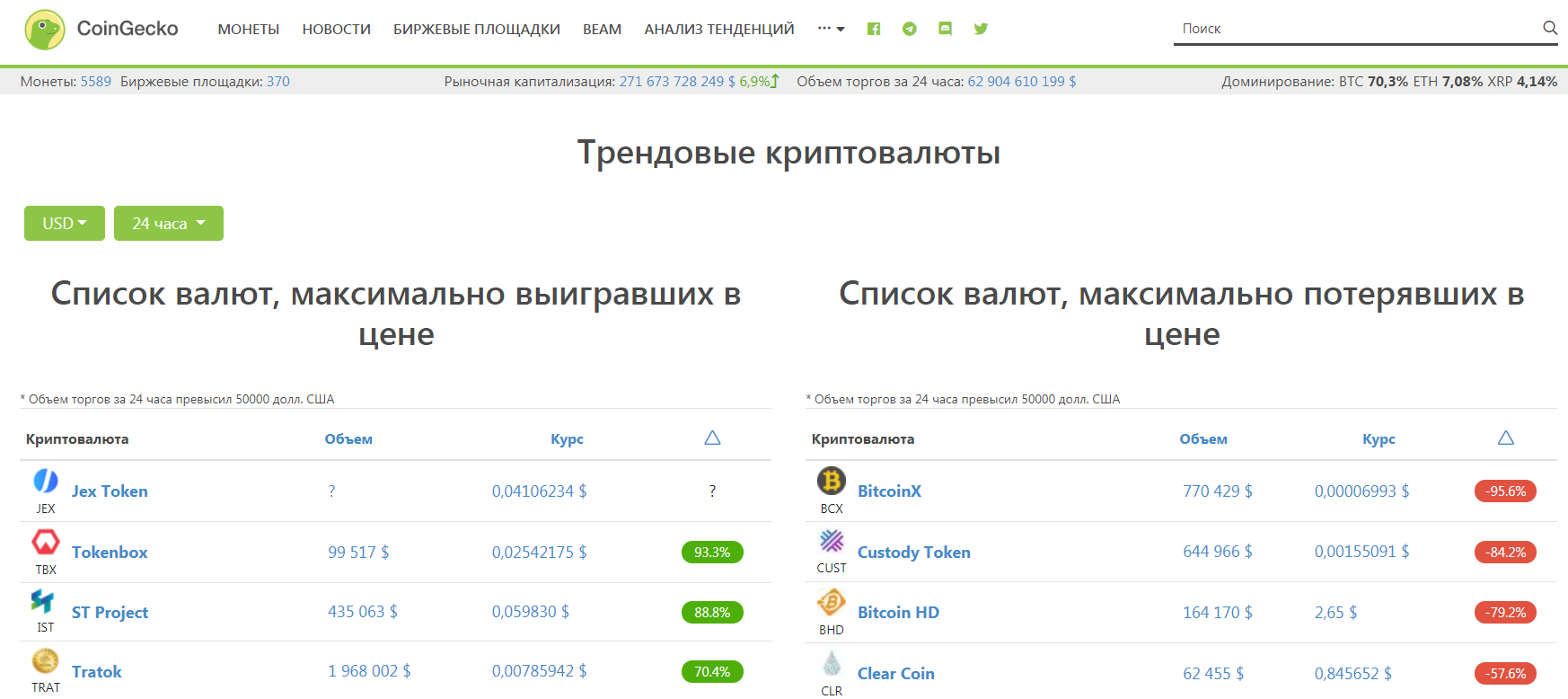The height and width of the screenshot is (699, 1568).
Task: Sort losers by change triangle icon
Action: point(1506,438)
